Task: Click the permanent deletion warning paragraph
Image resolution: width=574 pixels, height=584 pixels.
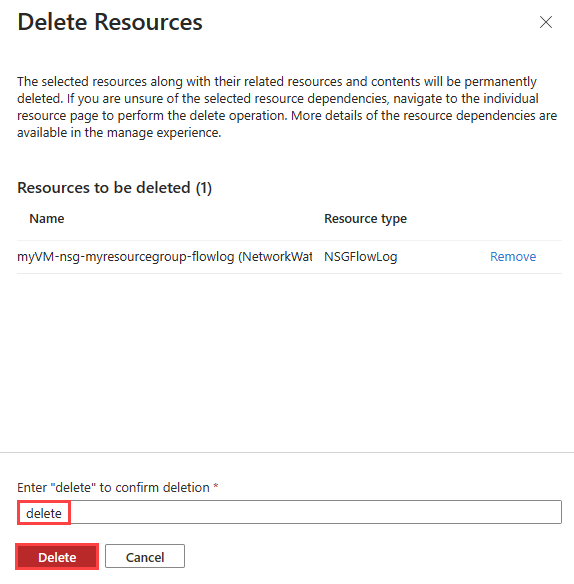Action: pos(287,107)
